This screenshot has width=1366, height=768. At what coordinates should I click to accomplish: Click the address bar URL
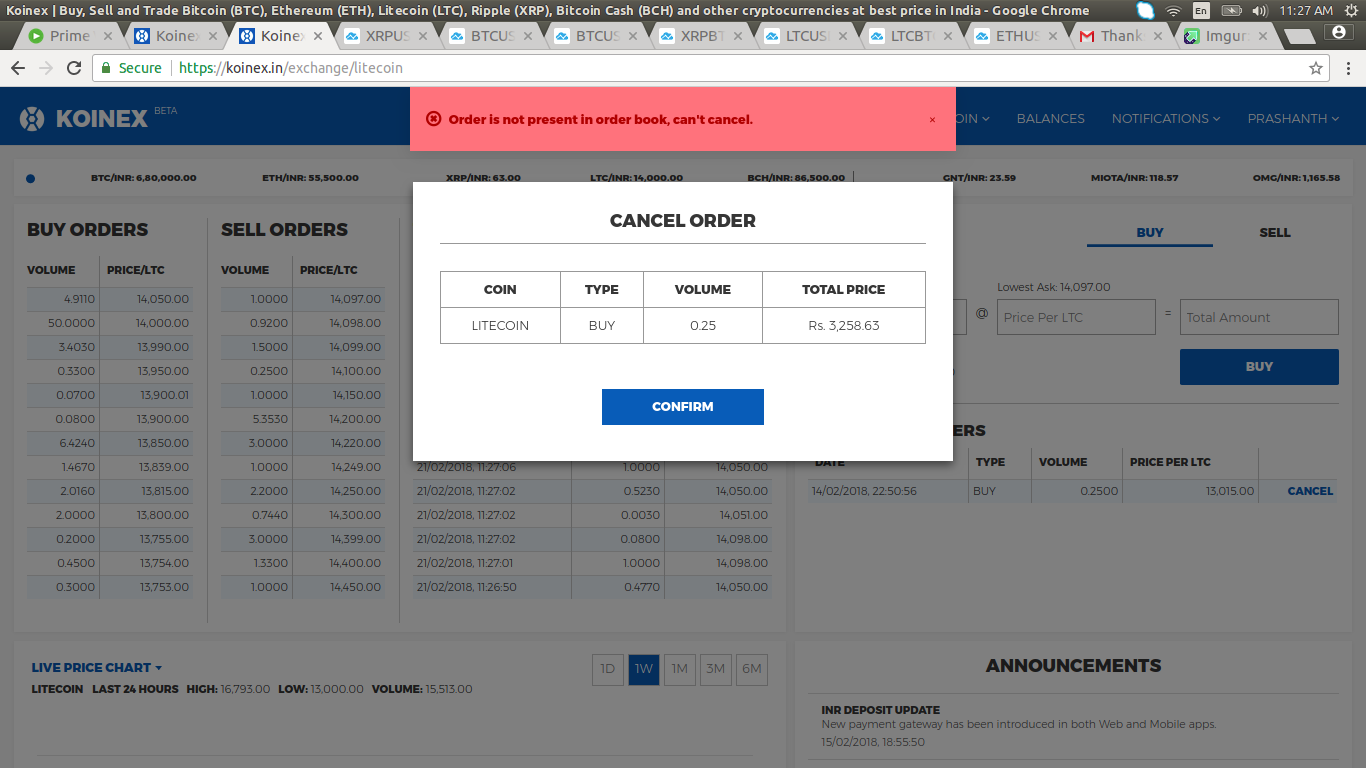291,68
